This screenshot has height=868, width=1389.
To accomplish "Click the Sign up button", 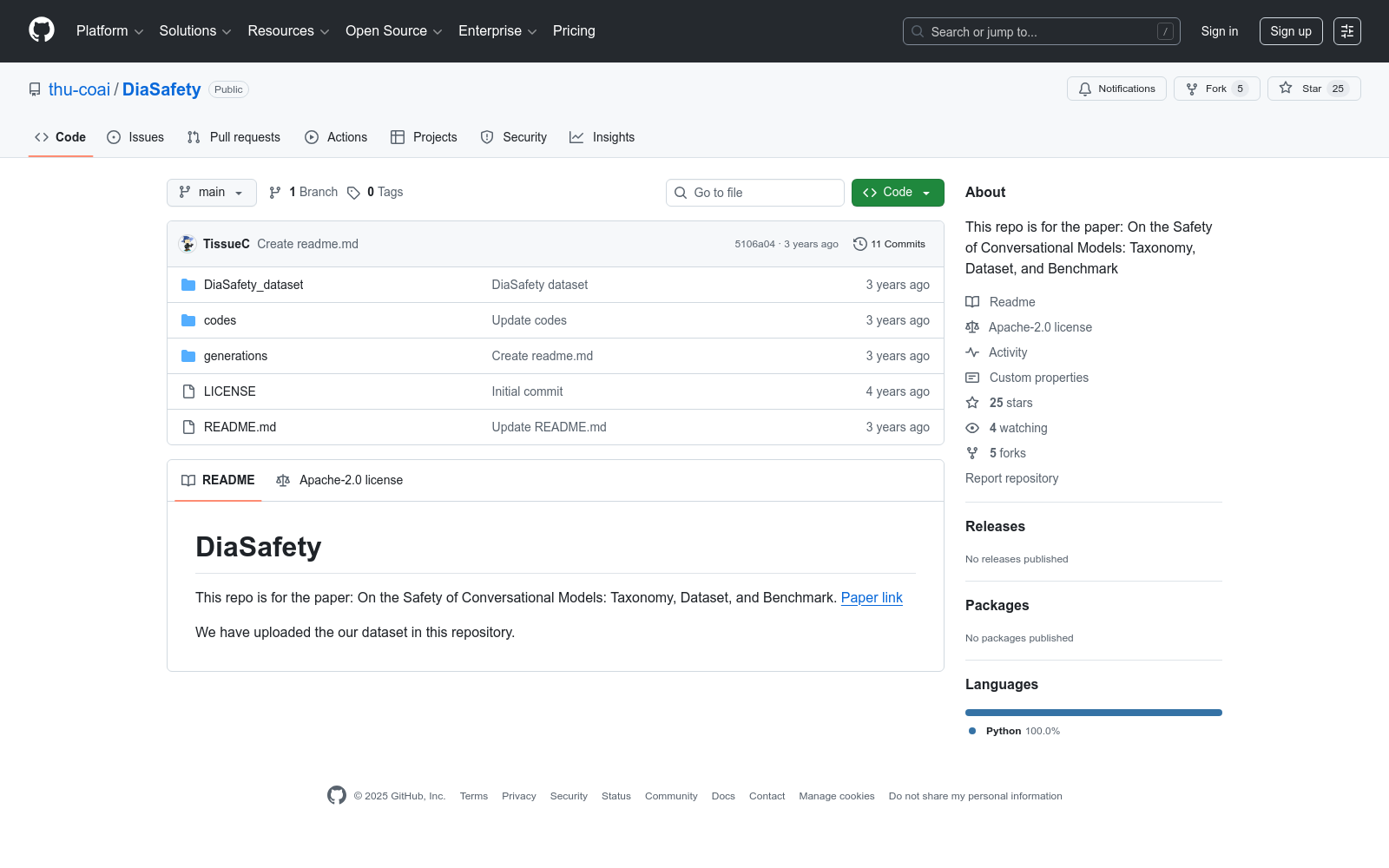I will coord(1291,31).
